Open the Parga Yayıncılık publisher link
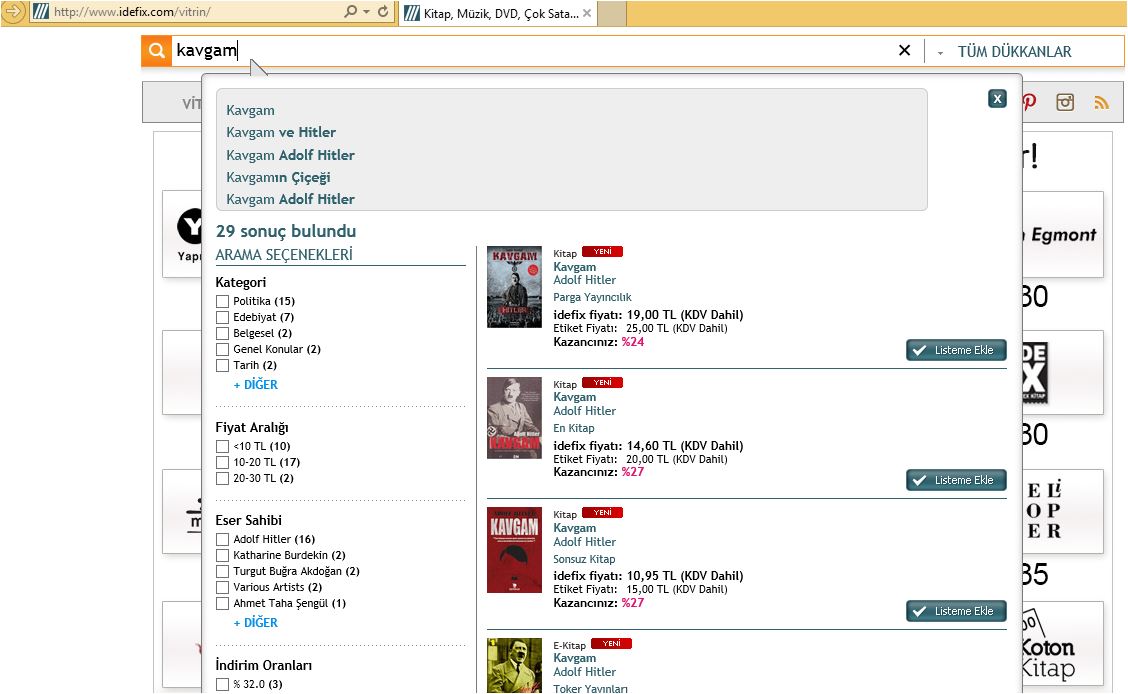Image resolution: width=1128 pixels, height=694 pixels. click(592, 297)
